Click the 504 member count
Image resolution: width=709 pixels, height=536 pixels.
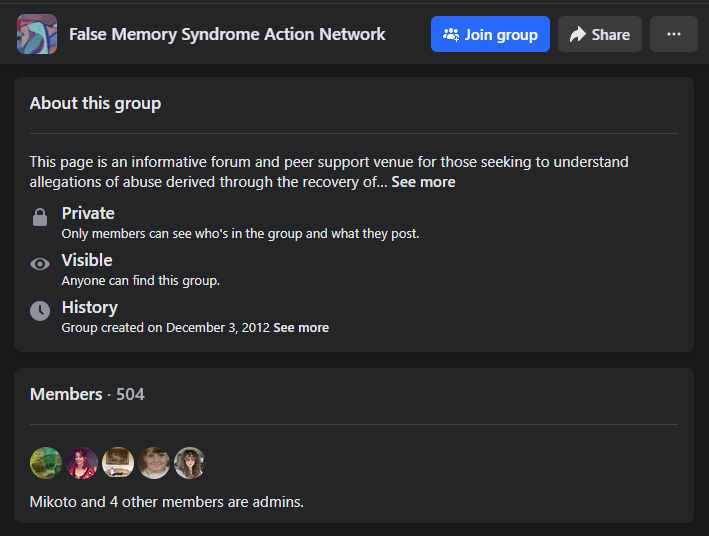(x=130, y=394)
